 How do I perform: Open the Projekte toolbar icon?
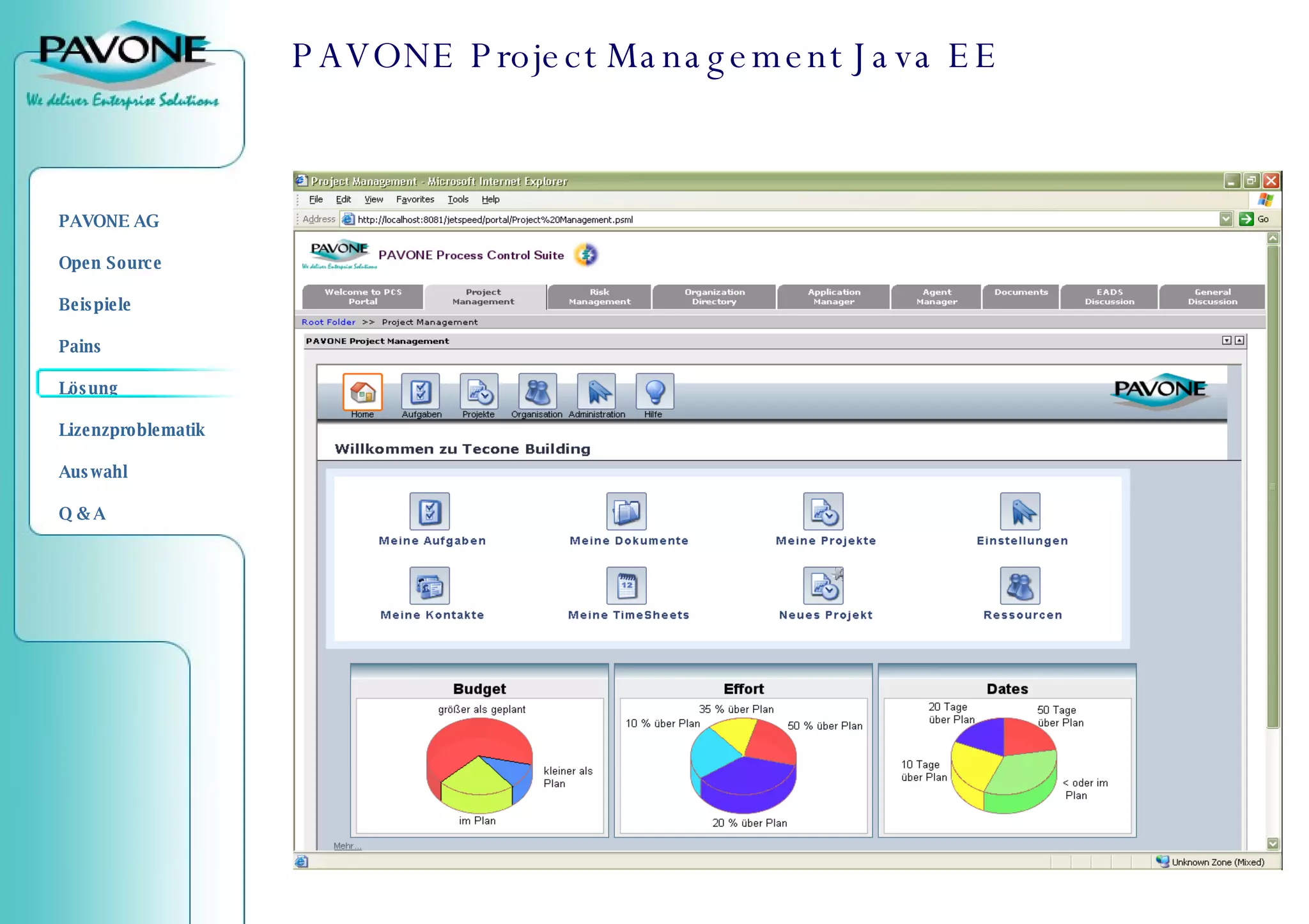coord(479,392)
